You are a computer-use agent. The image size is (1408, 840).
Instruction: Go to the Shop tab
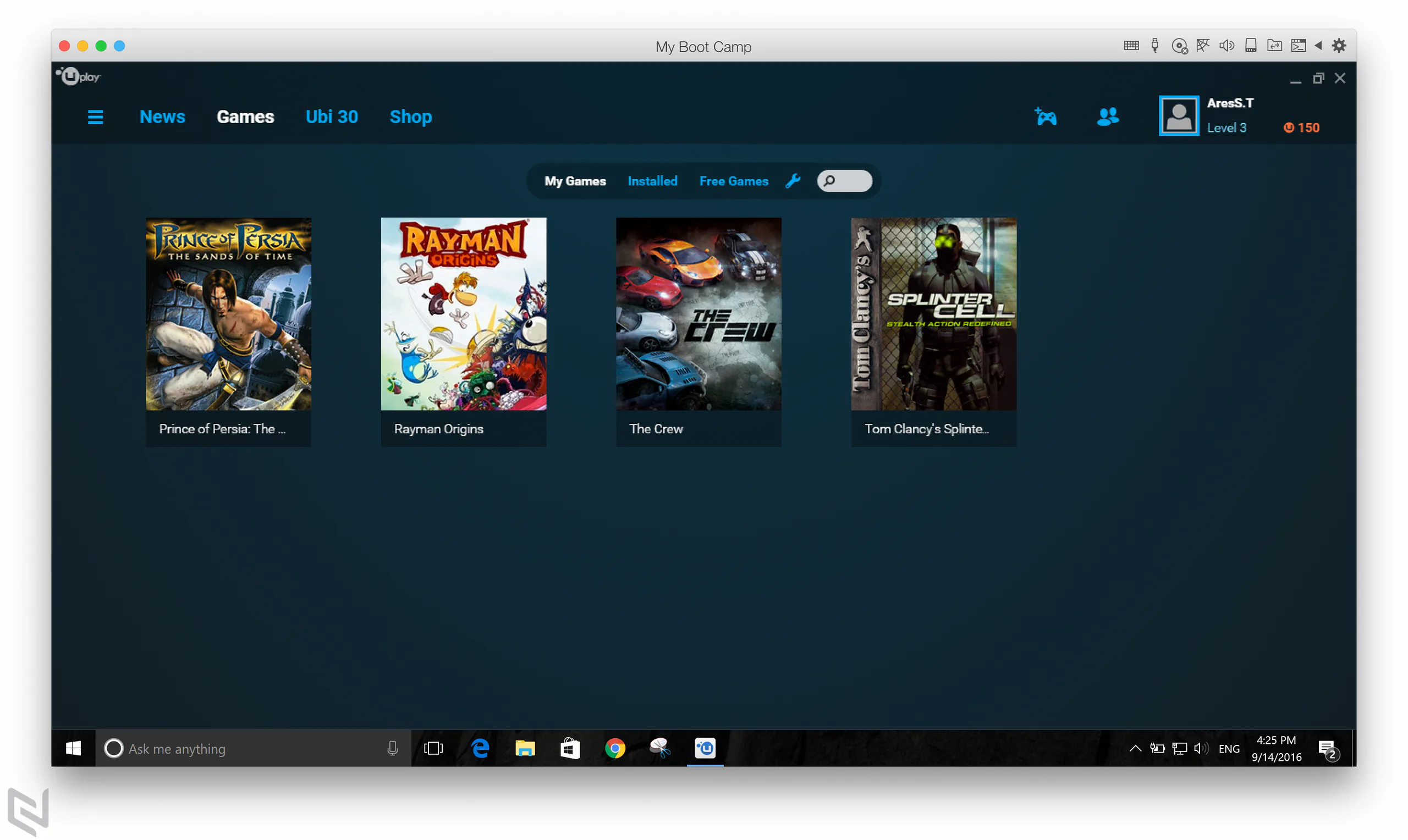click(410, 117)
